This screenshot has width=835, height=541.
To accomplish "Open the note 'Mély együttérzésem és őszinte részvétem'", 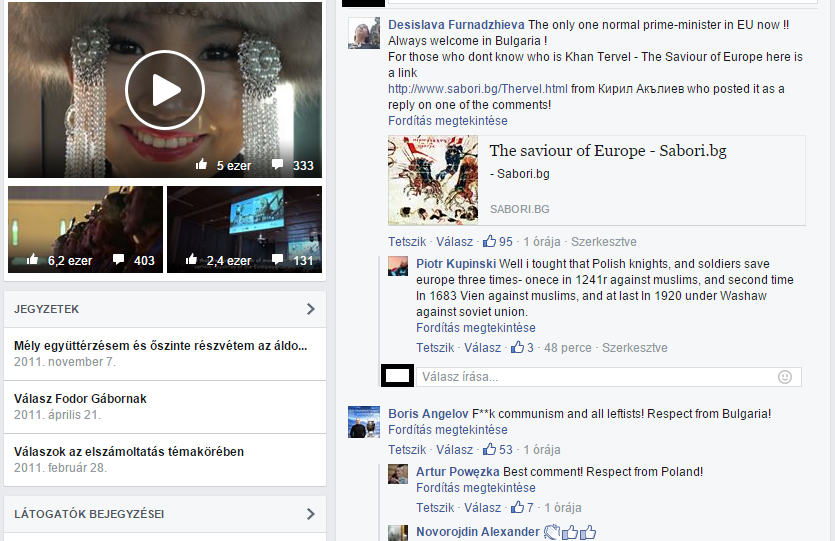I will [x=160, y=346].
